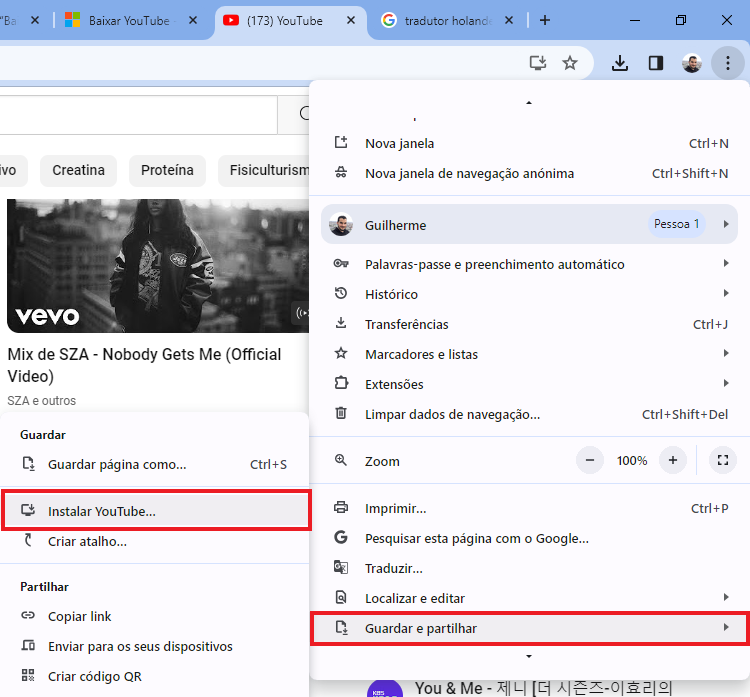The height and width of the screenshot is (697, 750).
Task: Select Copiar link option
Action: 154,617
